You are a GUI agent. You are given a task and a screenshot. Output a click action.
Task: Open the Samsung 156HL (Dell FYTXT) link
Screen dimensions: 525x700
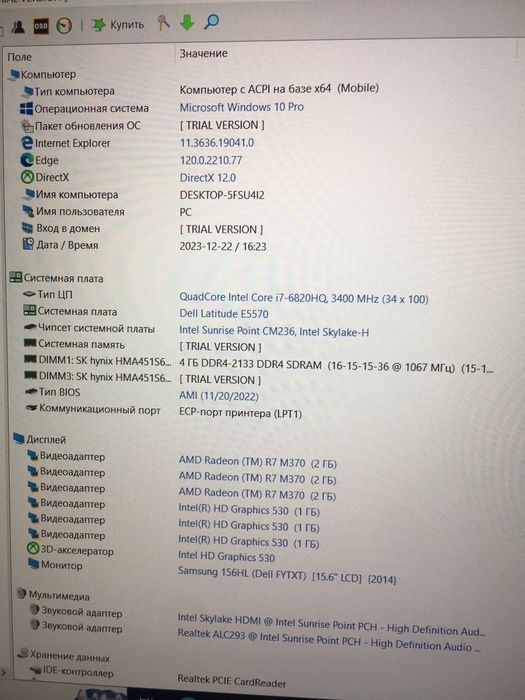point(287,576)
